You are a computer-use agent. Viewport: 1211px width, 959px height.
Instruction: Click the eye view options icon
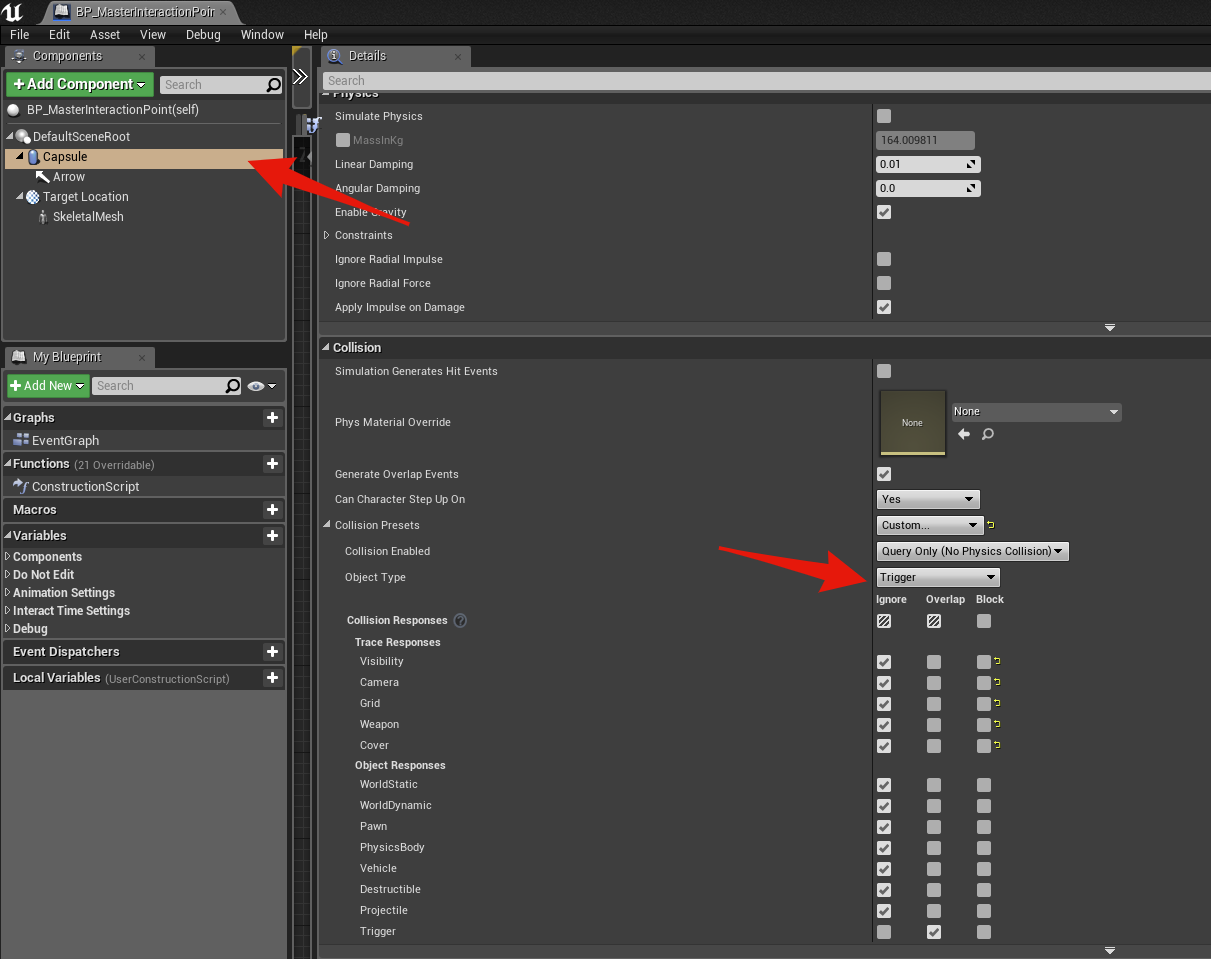coord(261,386)
